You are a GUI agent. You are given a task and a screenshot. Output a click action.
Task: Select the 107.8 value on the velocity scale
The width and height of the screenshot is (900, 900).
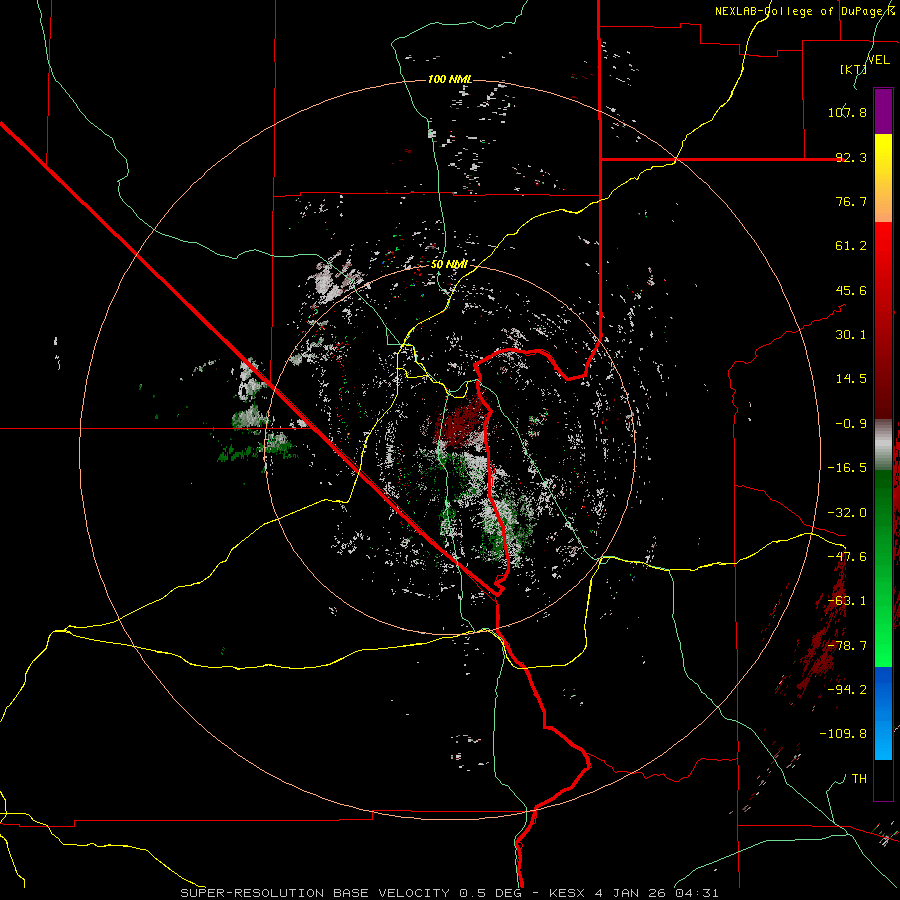[x=847, y=112]
